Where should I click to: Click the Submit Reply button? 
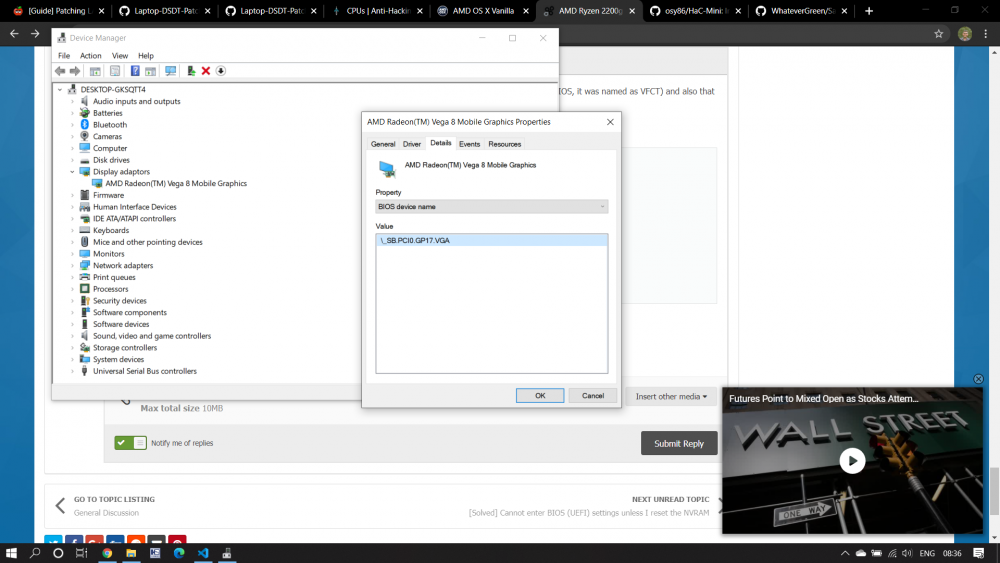pyautogui.click(x=679, y=443)
